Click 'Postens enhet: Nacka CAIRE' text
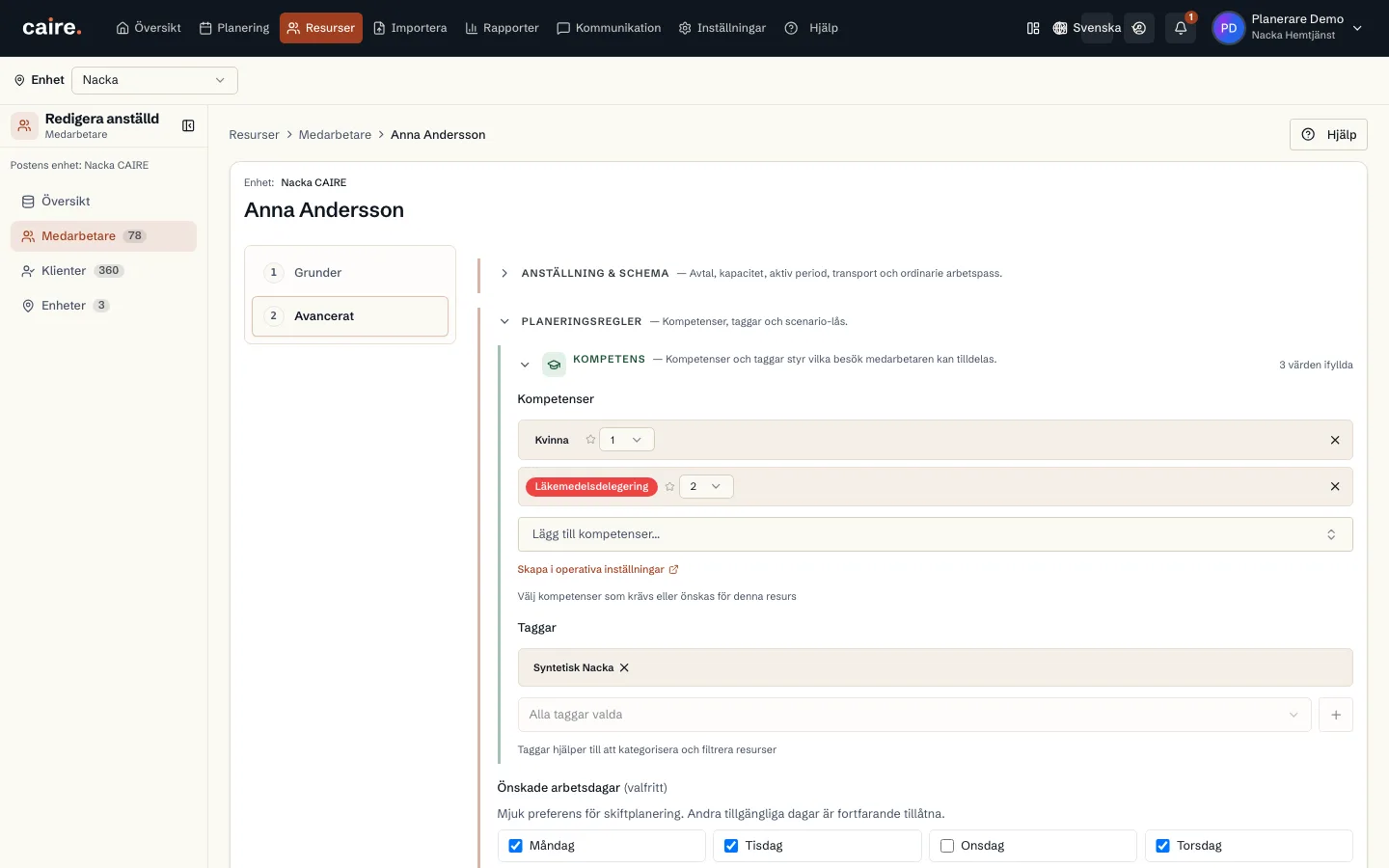1389x868 pixels. click(x=79, y=166)
